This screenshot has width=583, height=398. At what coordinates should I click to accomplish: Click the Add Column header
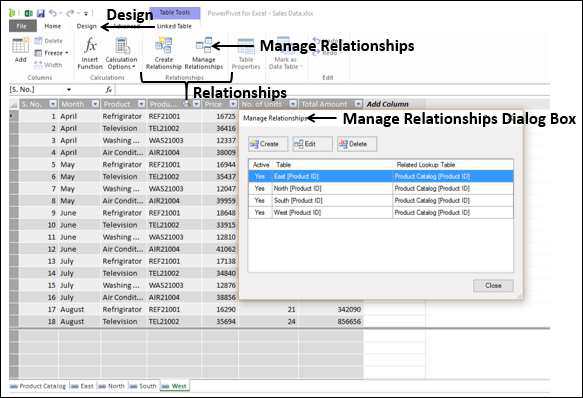coord(387,104)
